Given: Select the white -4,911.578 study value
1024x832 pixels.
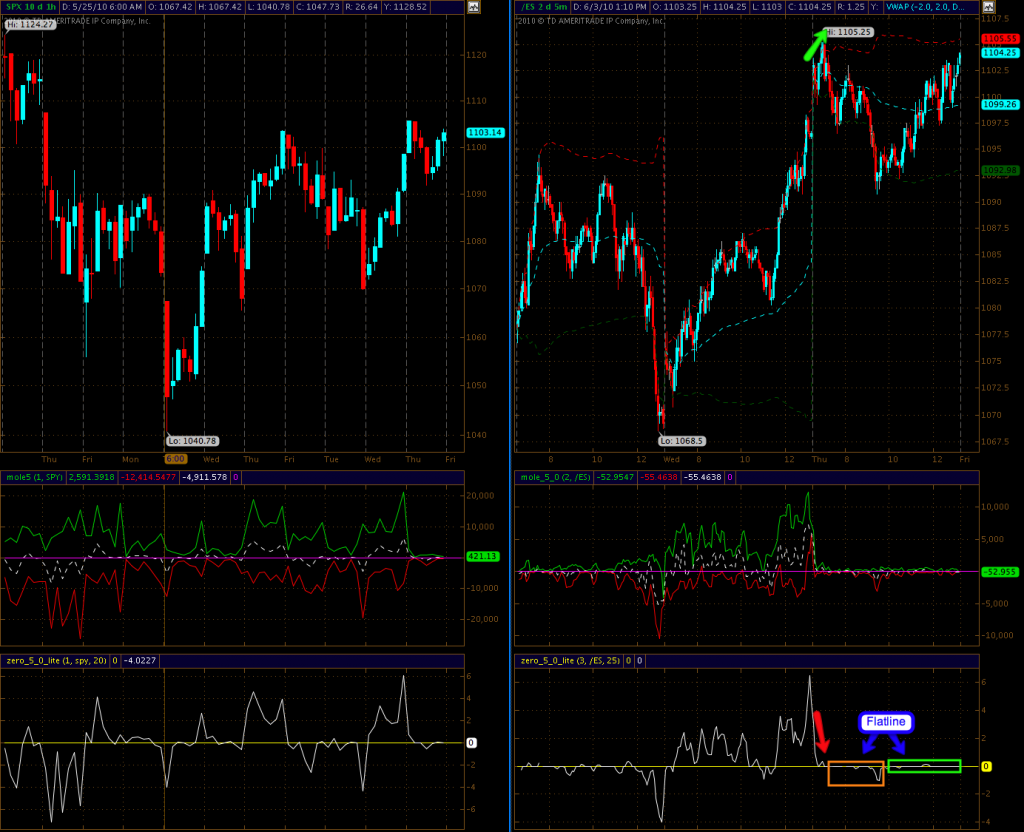Looking at the screenshot, I should click(x=204, y=477).
